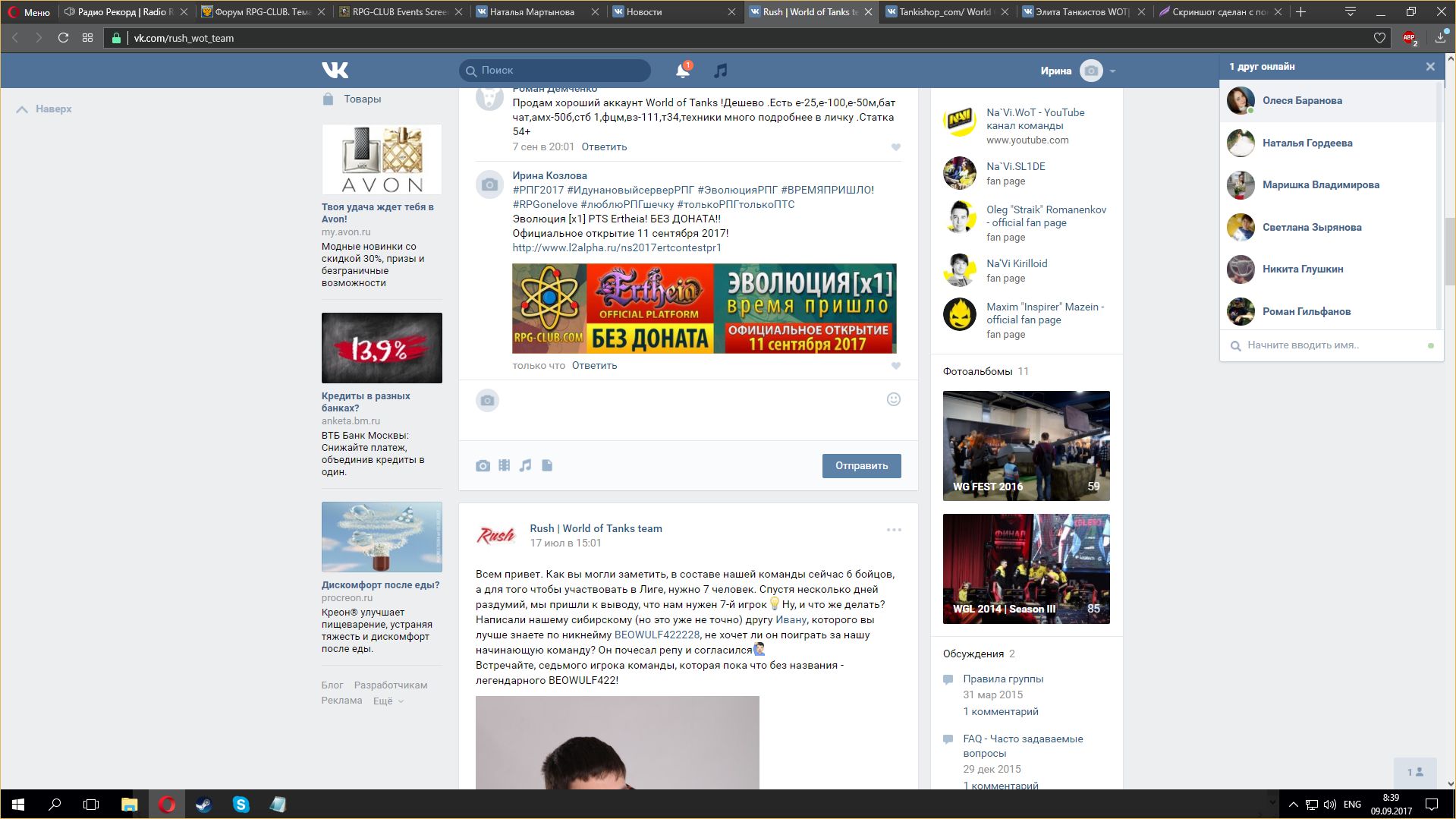Open a new browser tab
This screenshot has height=819, width=1456.
1300,11
